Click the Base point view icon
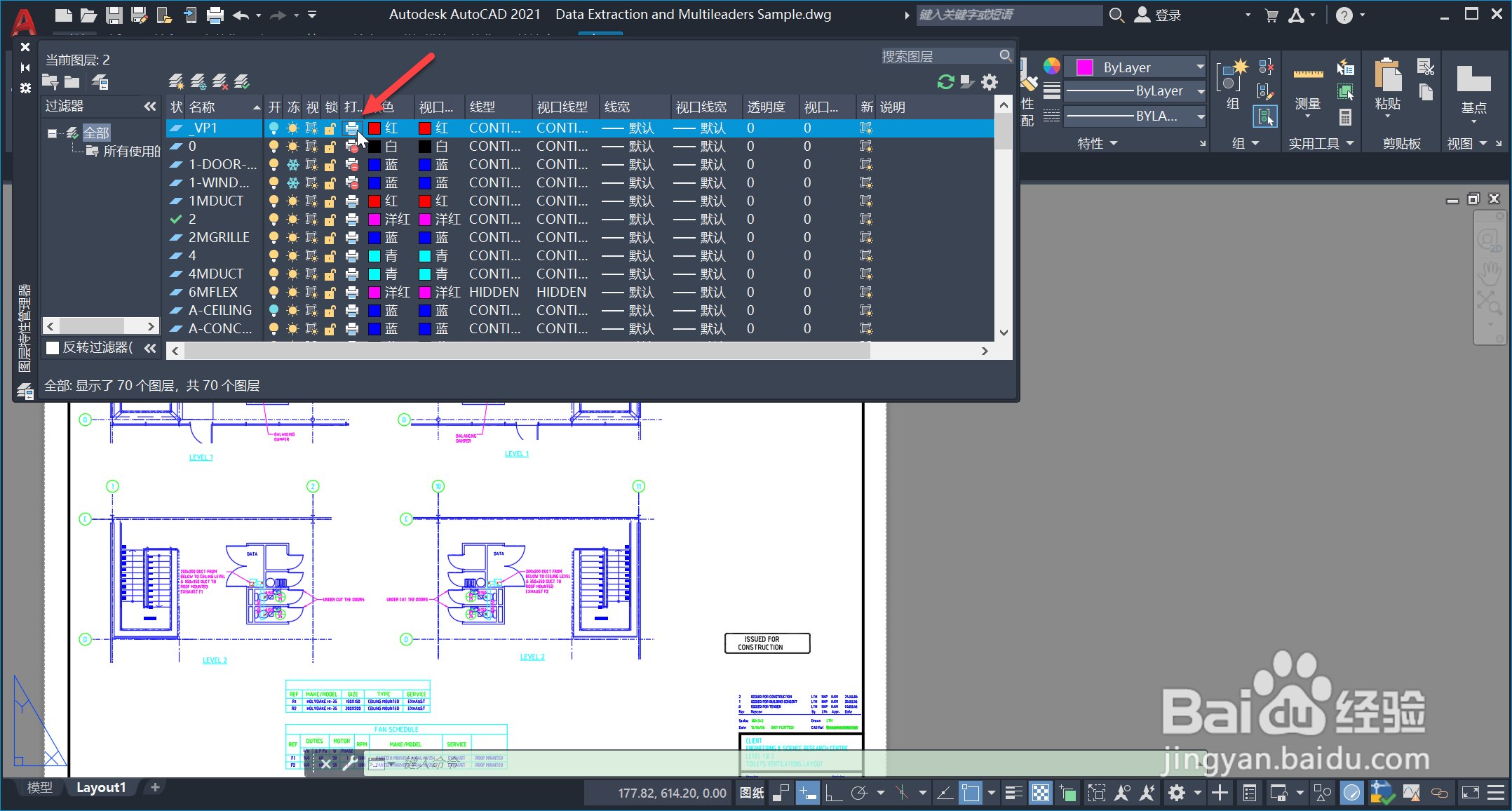The height and width of the screenshot is (811, 1512). [x=1473, y=78]
